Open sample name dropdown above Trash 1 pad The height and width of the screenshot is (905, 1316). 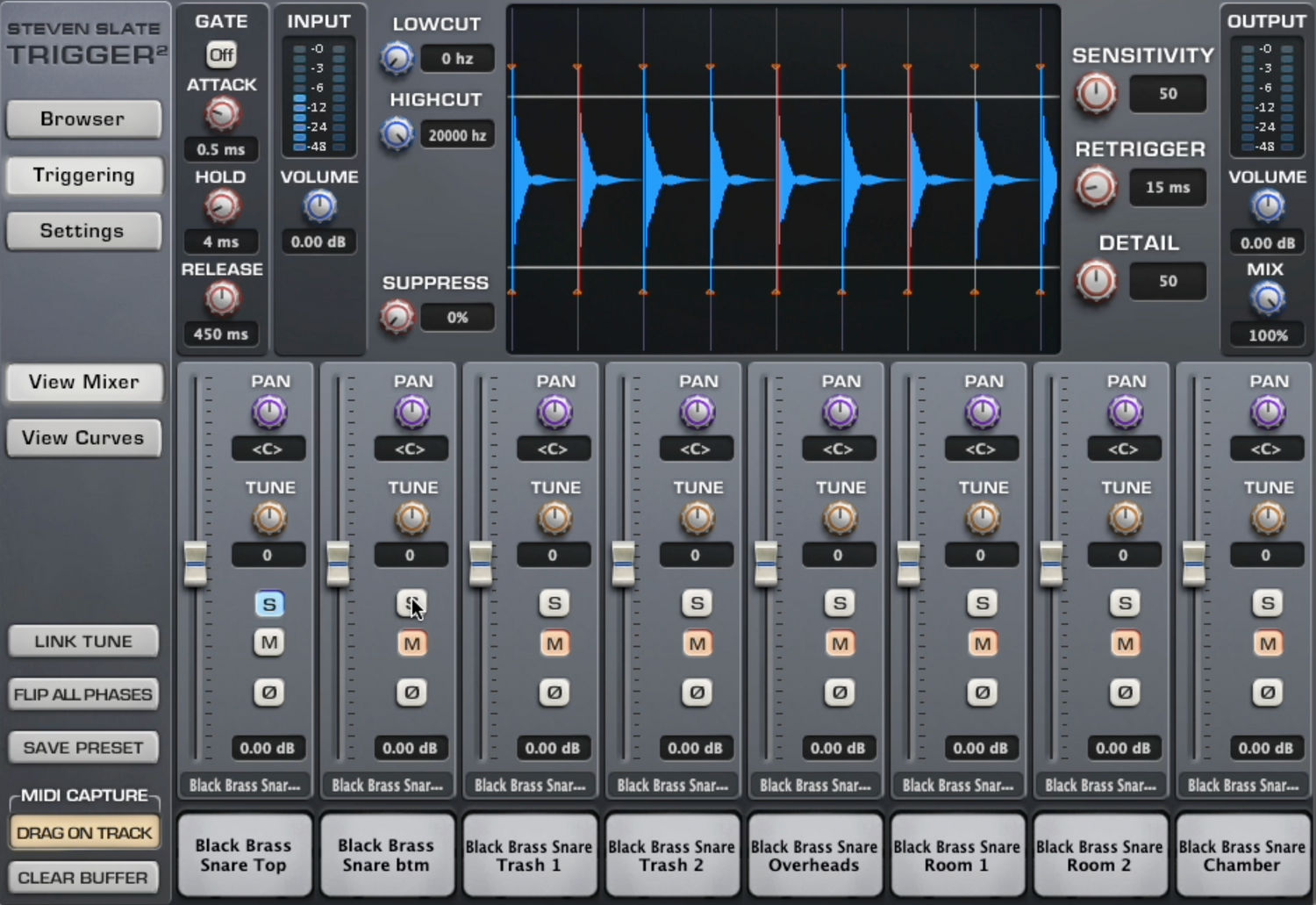tap(530, 786)
